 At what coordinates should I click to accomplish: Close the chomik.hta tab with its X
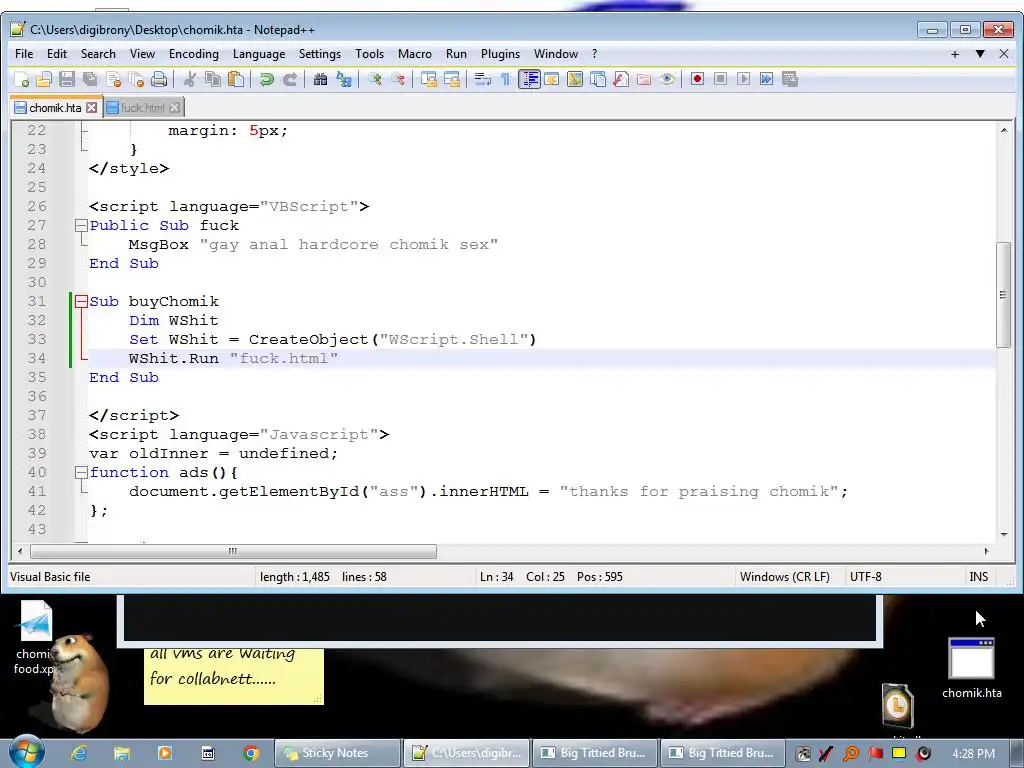[92, 108]
